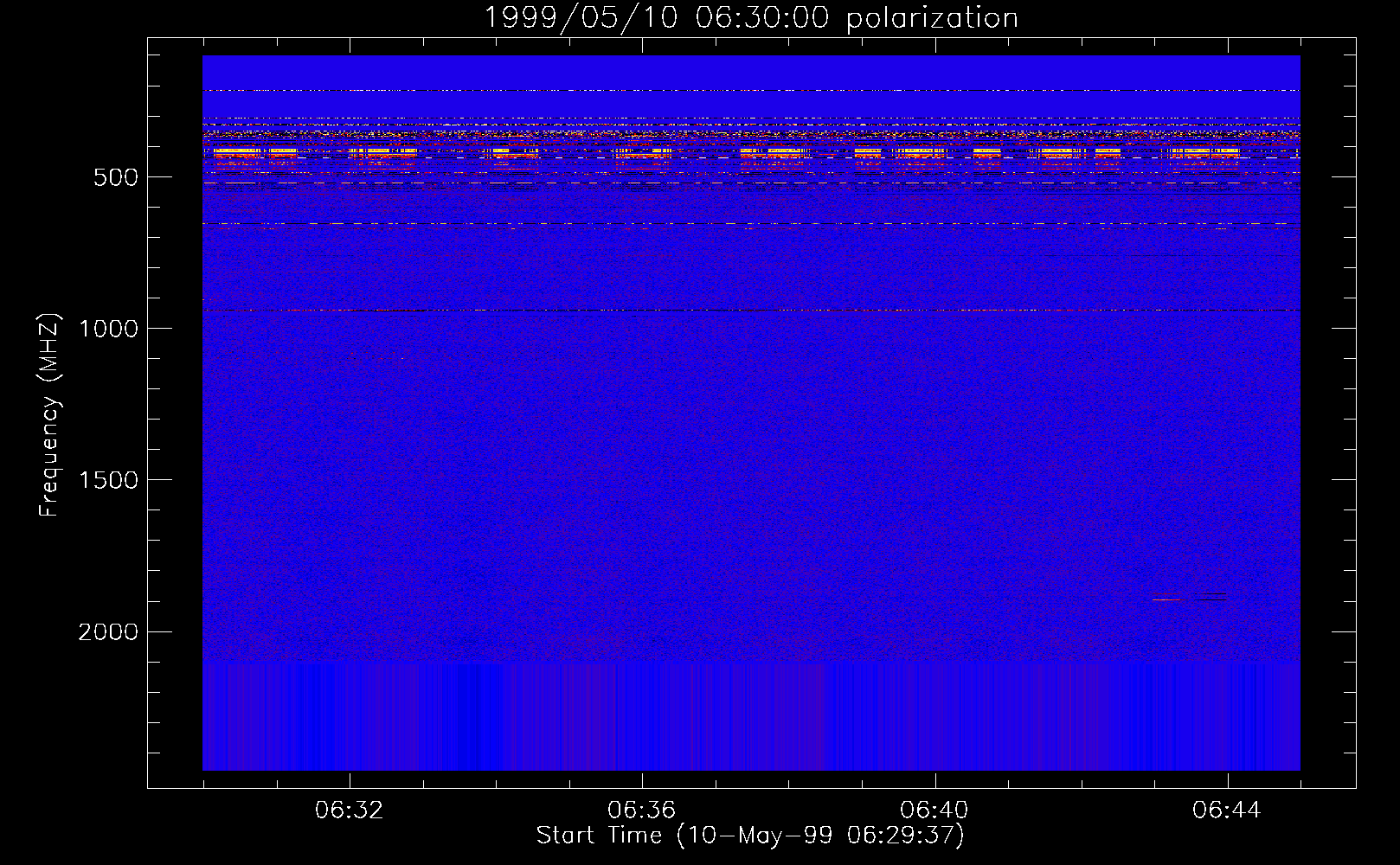Click the 06:44 time tick label
Image resolution: width=1400 pixels, height=865 pixels.
point(1227,811)
